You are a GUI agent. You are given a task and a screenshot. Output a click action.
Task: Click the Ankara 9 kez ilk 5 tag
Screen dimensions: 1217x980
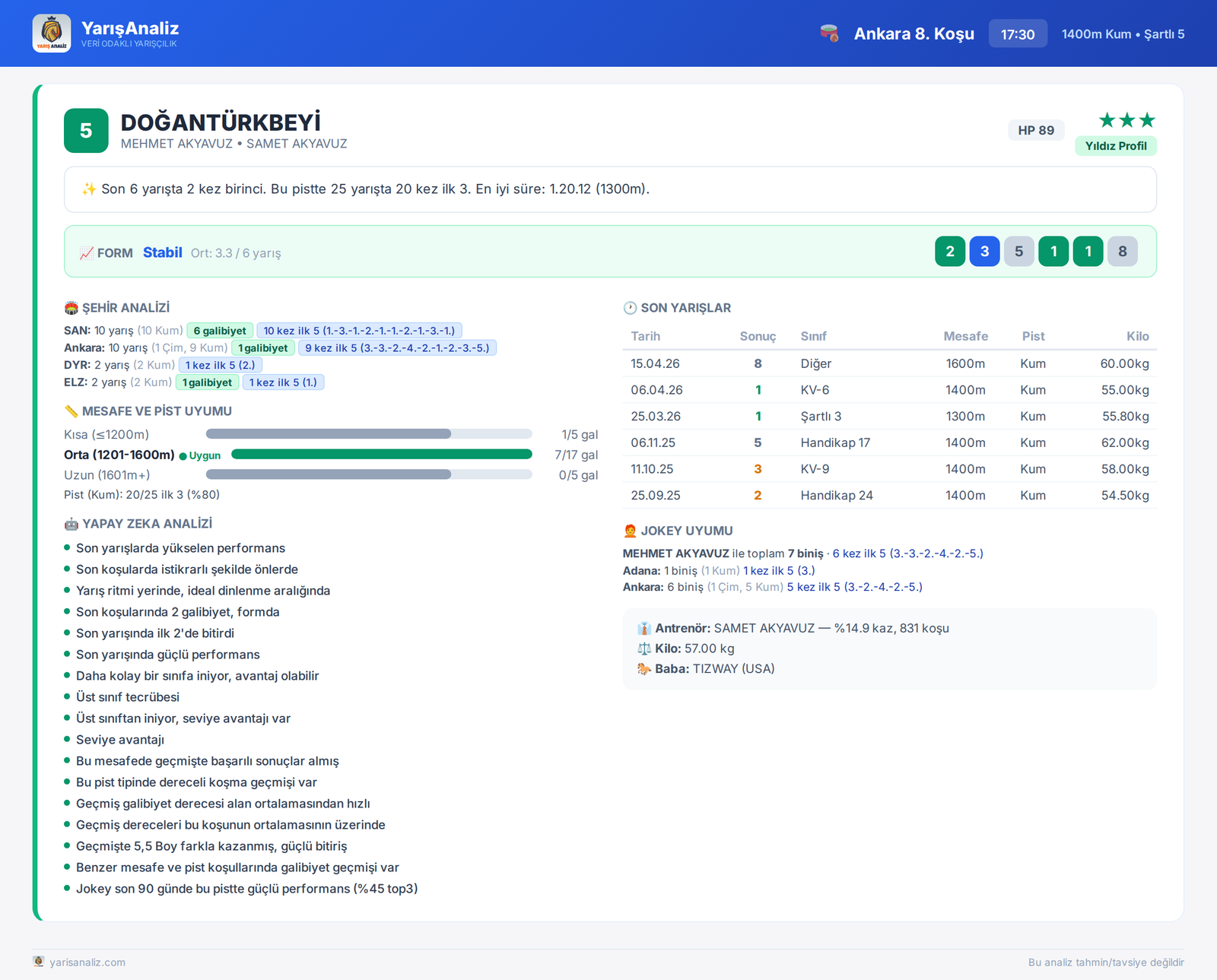(x=397, y=348)
